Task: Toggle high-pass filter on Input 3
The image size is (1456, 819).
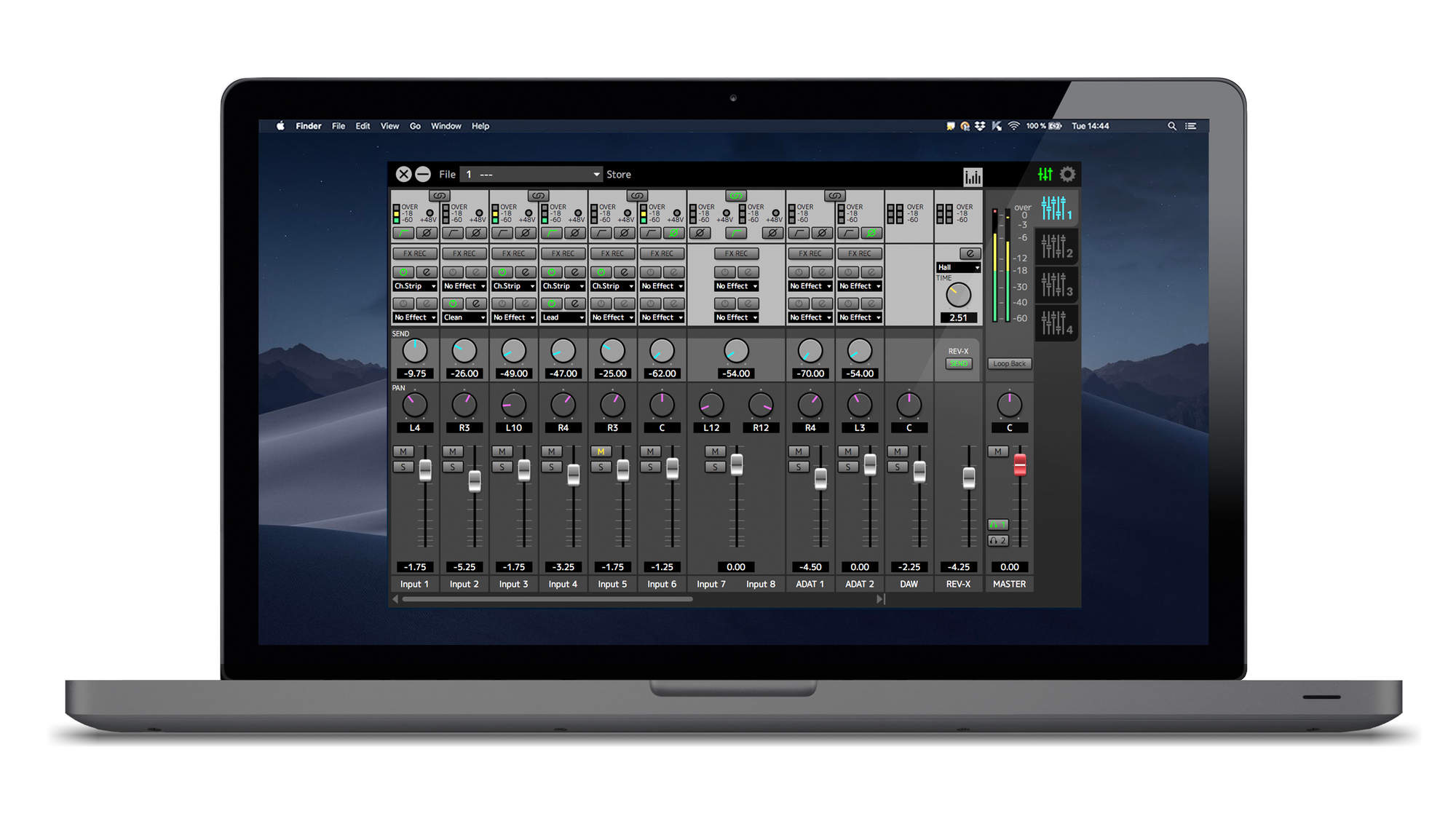Action: click(x=502, y=233)
